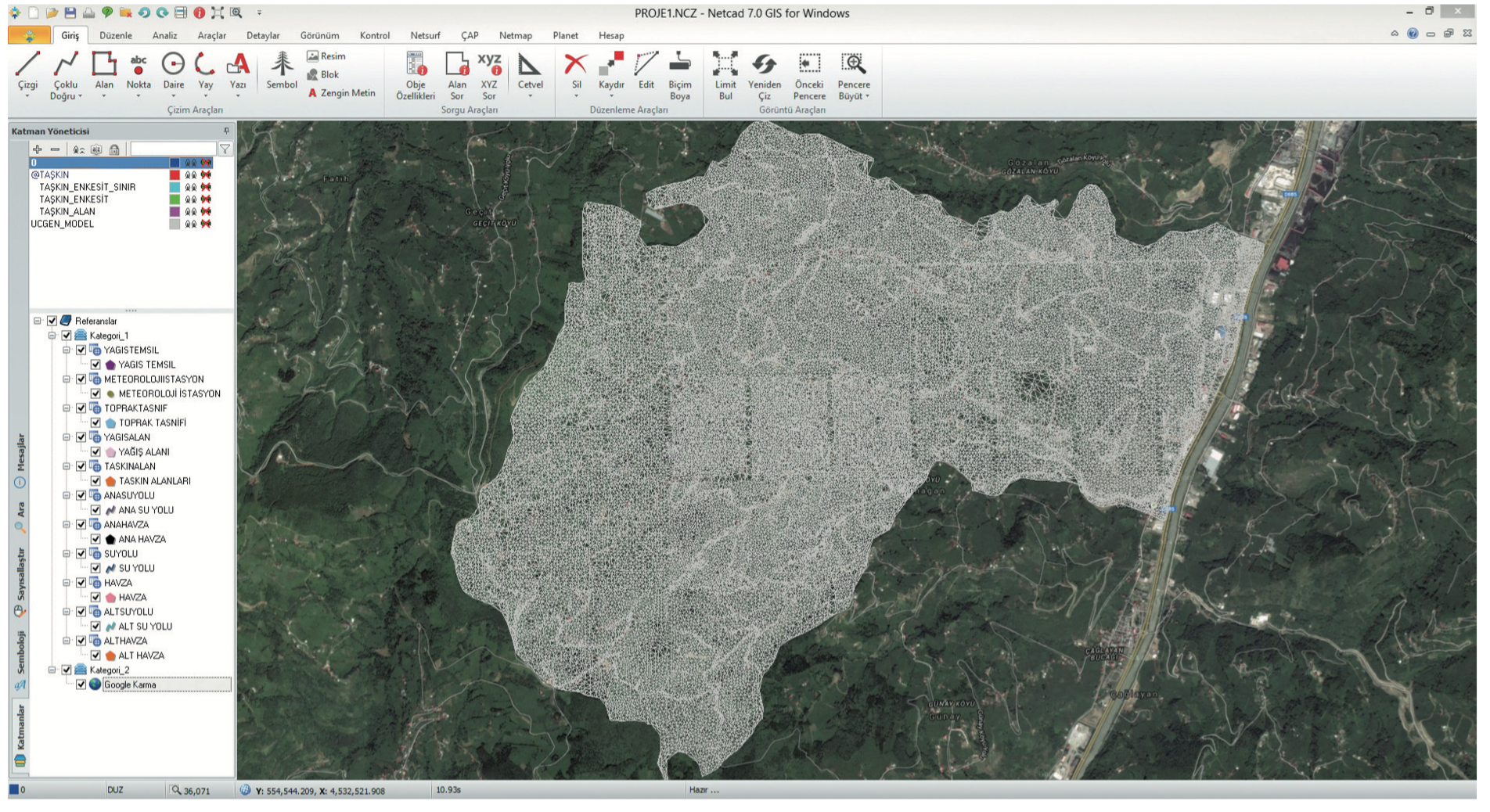Disable the ANA HAVZA layer checkbox
Screen dimensions: 1490x812
(95, 539)
